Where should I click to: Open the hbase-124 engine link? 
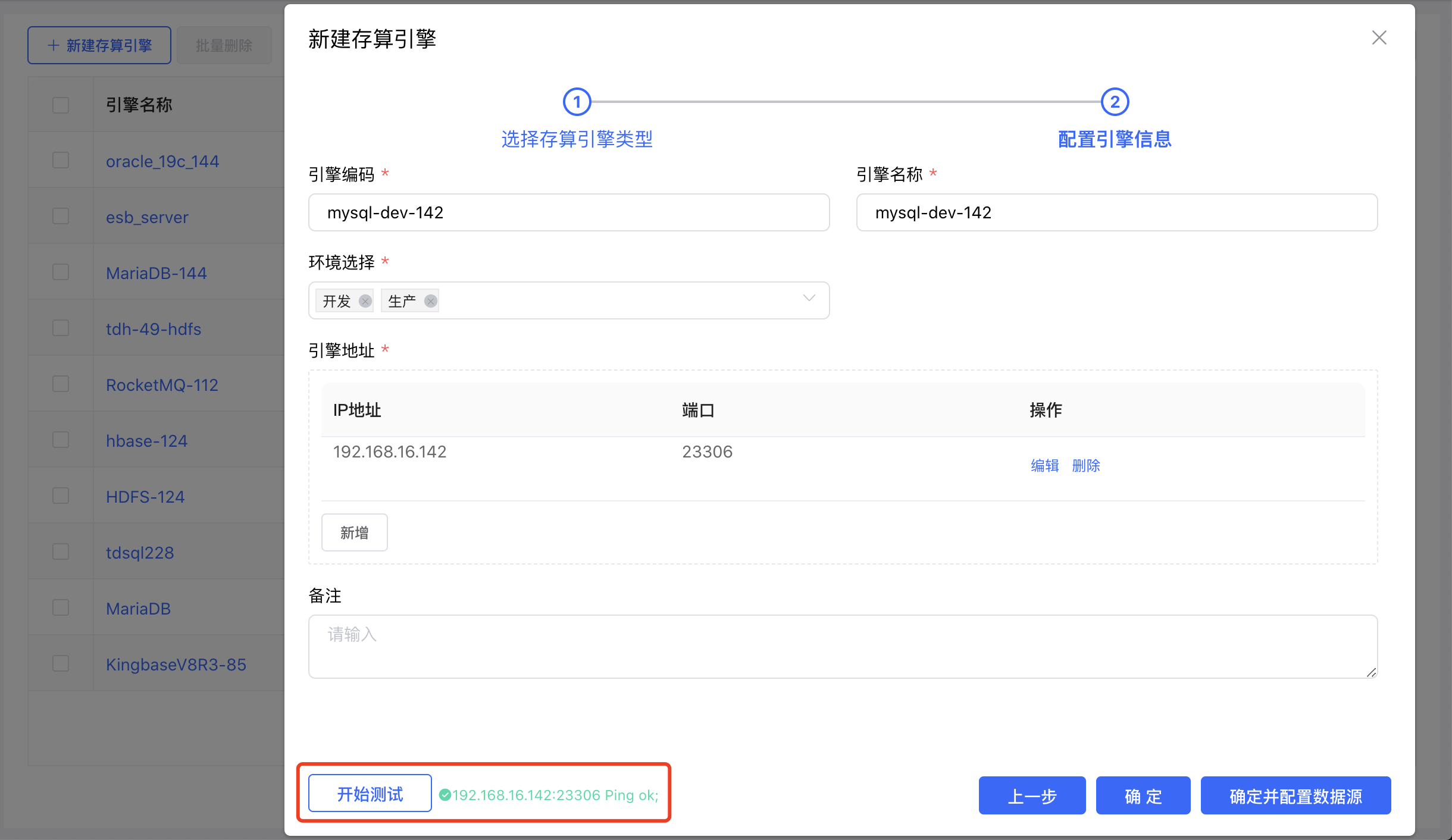click(x=146, y=441)
